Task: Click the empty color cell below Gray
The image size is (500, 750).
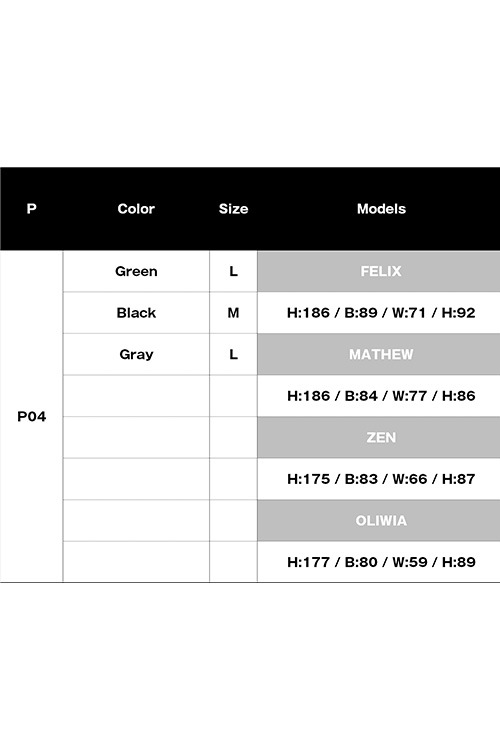Action: point(136,396)
